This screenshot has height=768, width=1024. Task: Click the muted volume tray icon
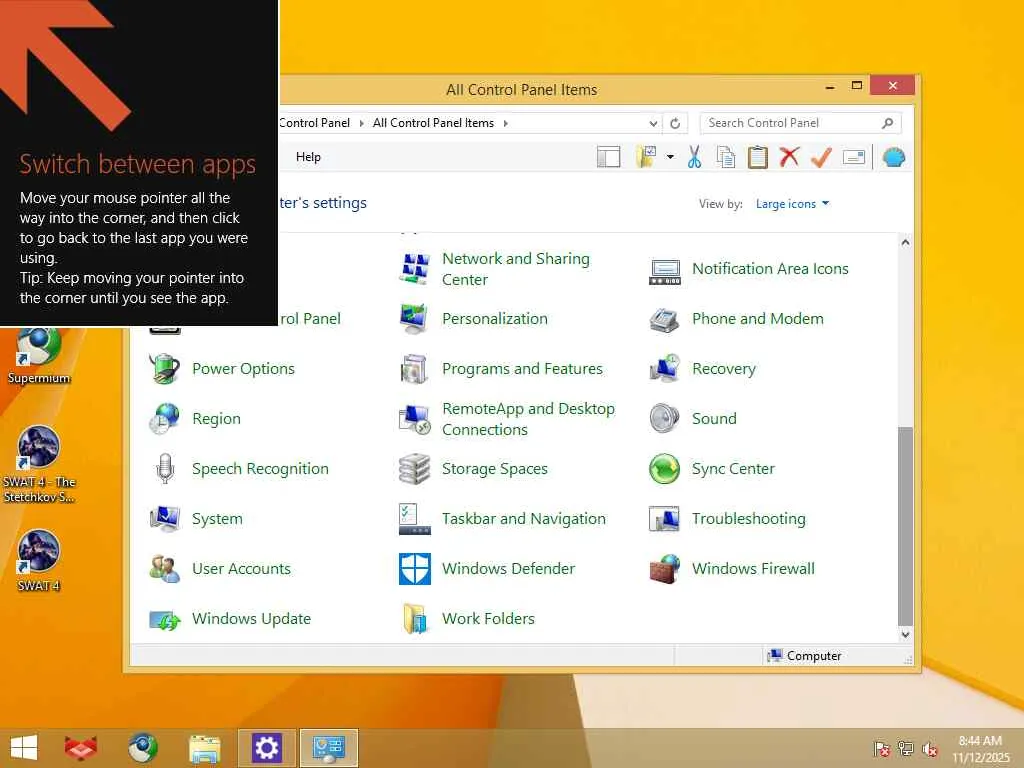[930, 749]
